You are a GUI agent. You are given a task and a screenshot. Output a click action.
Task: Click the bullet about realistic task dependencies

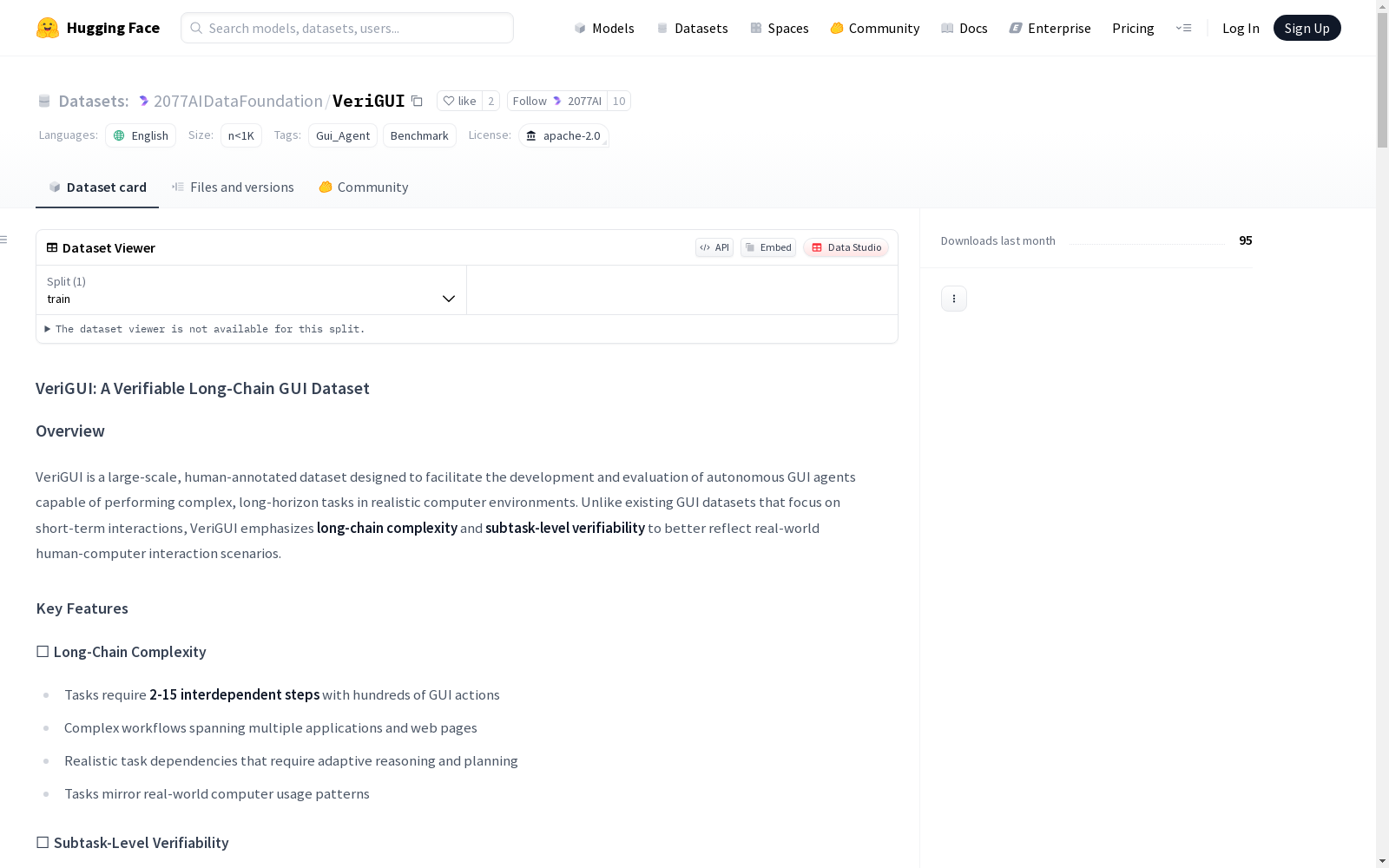tap(291, 760)
